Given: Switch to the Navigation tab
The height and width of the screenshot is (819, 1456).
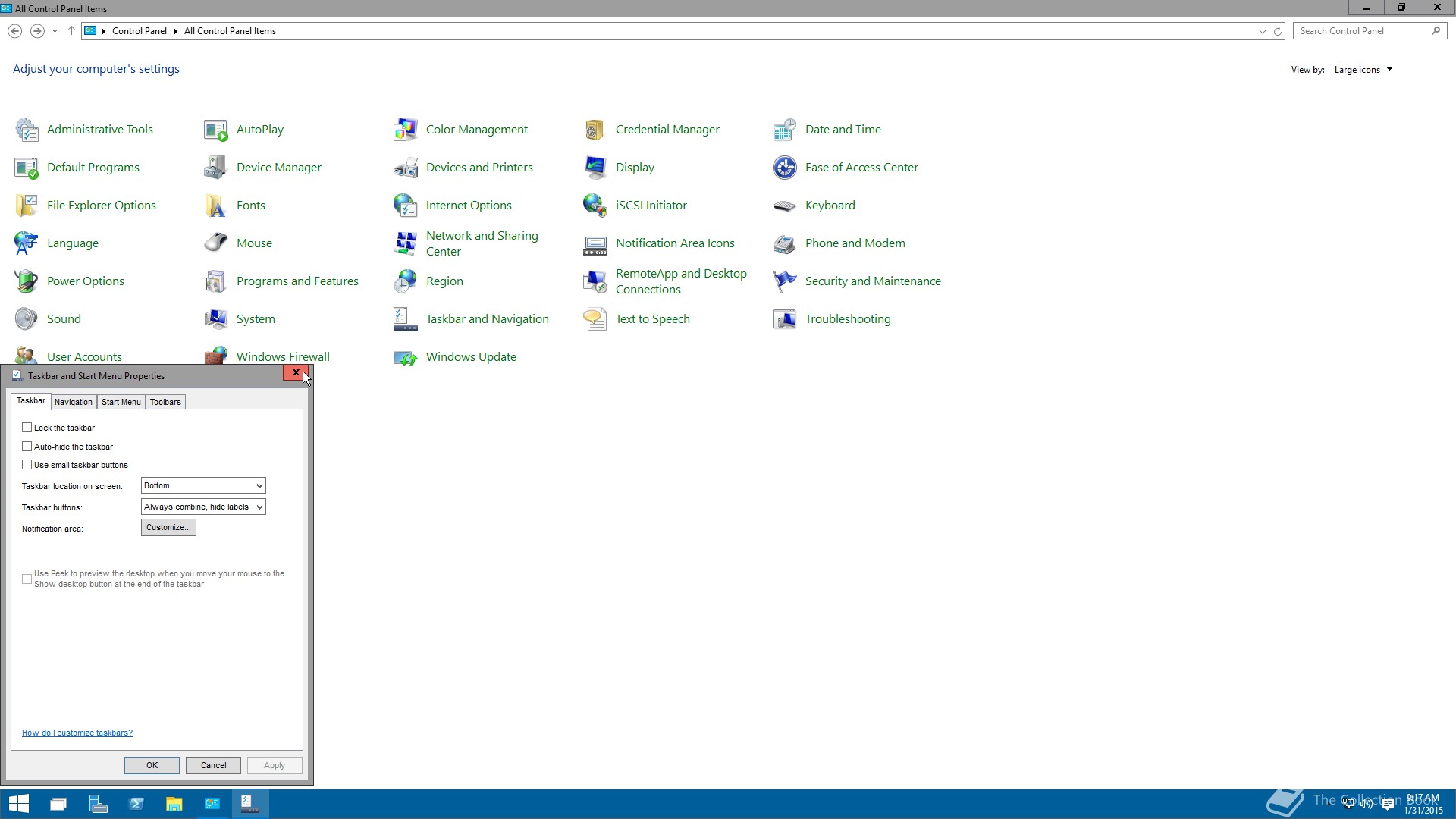Looking at the screenshot, I should (x=74, y=402).
